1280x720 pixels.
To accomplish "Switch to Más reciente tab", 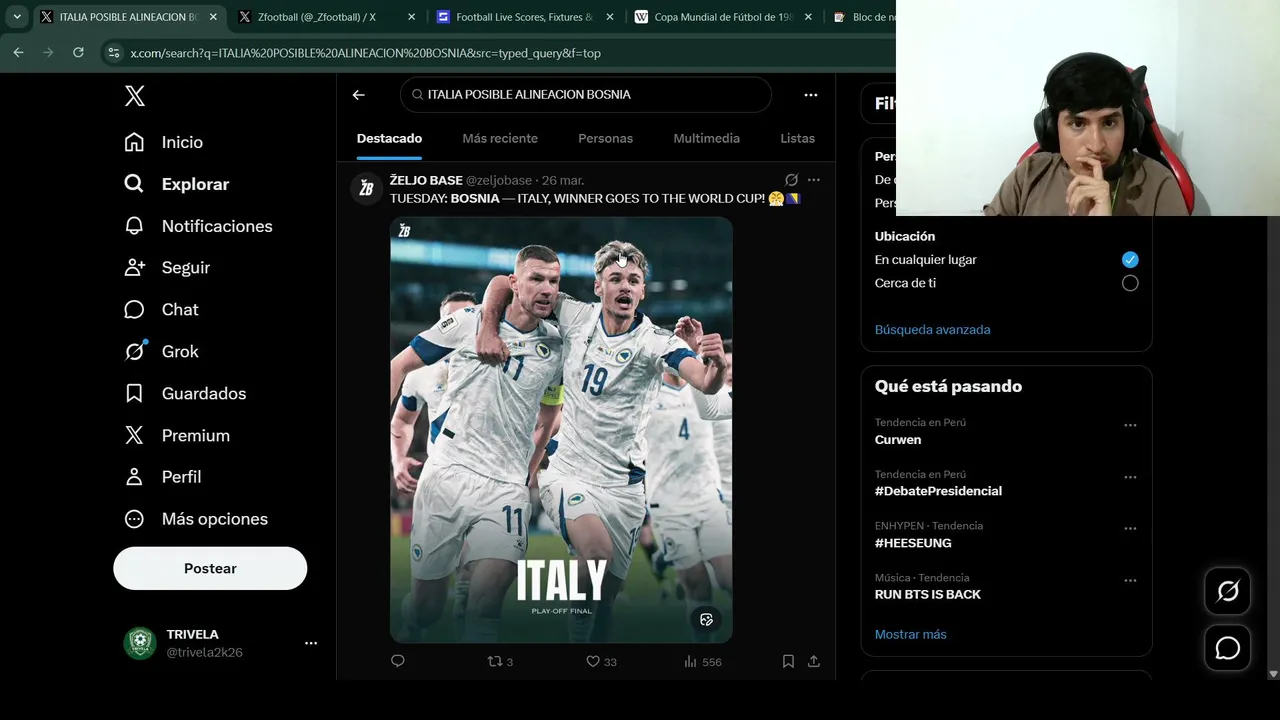I will (x=500, y=139).
